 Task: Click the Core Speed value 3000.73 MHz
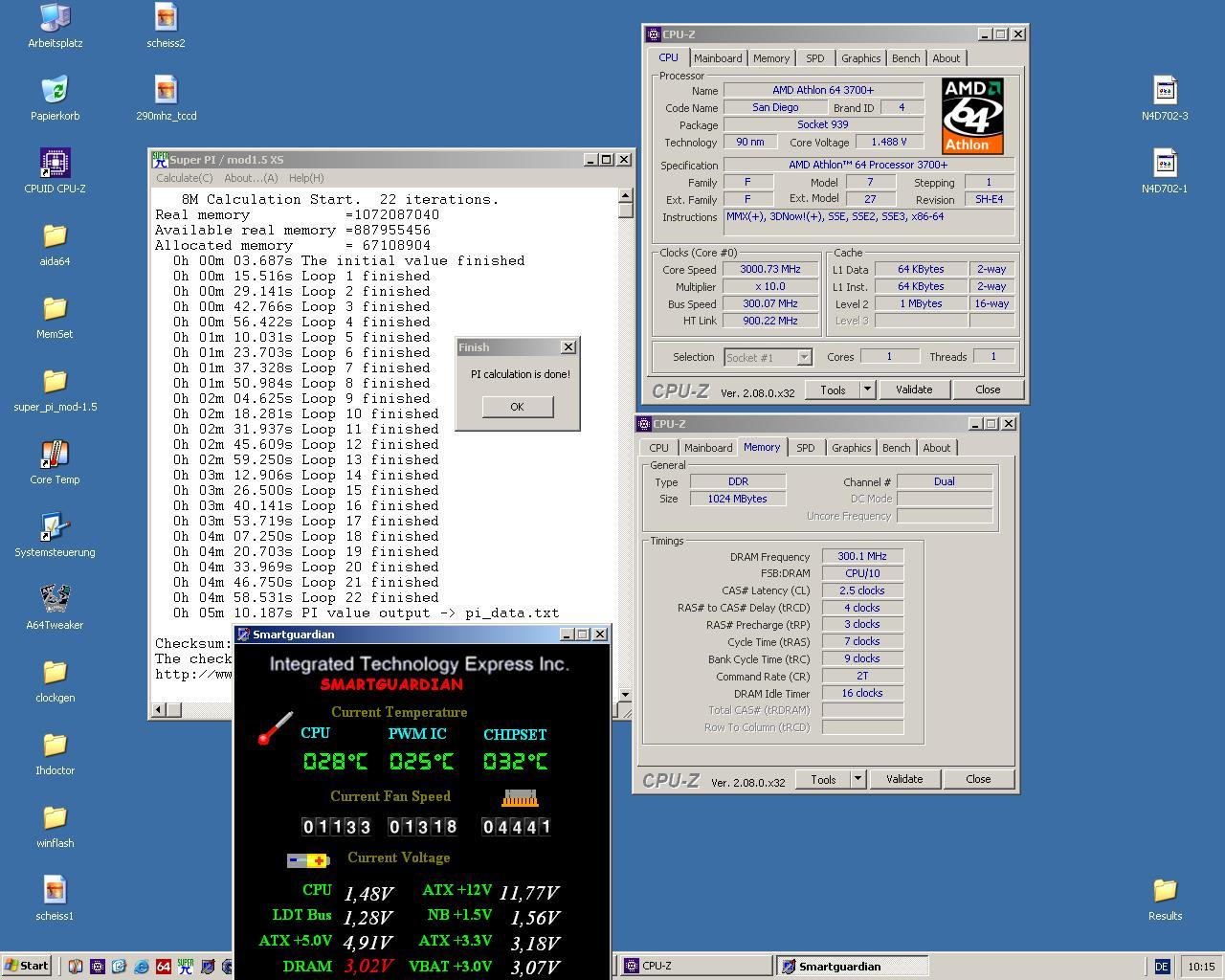point(770,269)
